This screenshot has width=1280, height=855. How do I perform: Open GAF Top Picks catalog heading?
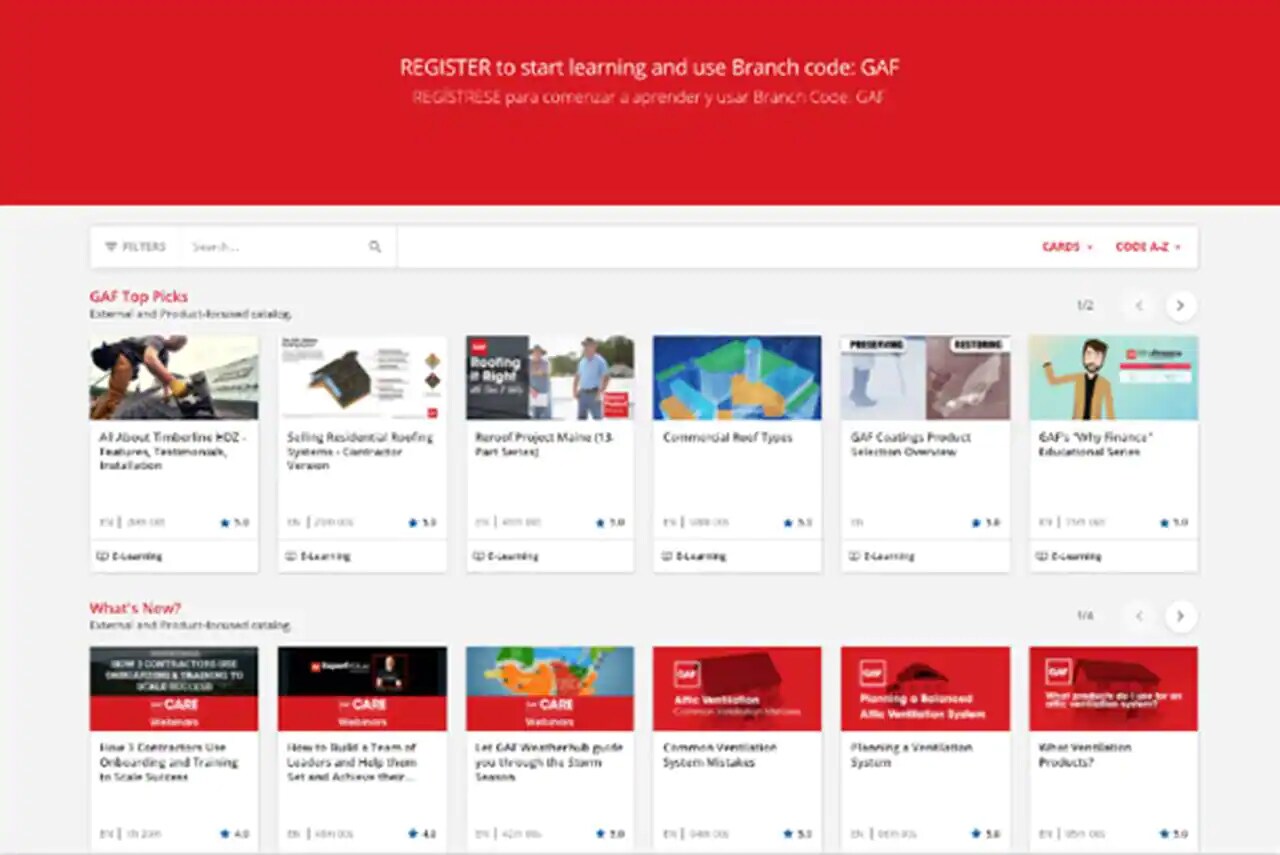pyautogui.click(x=139, y=296)
